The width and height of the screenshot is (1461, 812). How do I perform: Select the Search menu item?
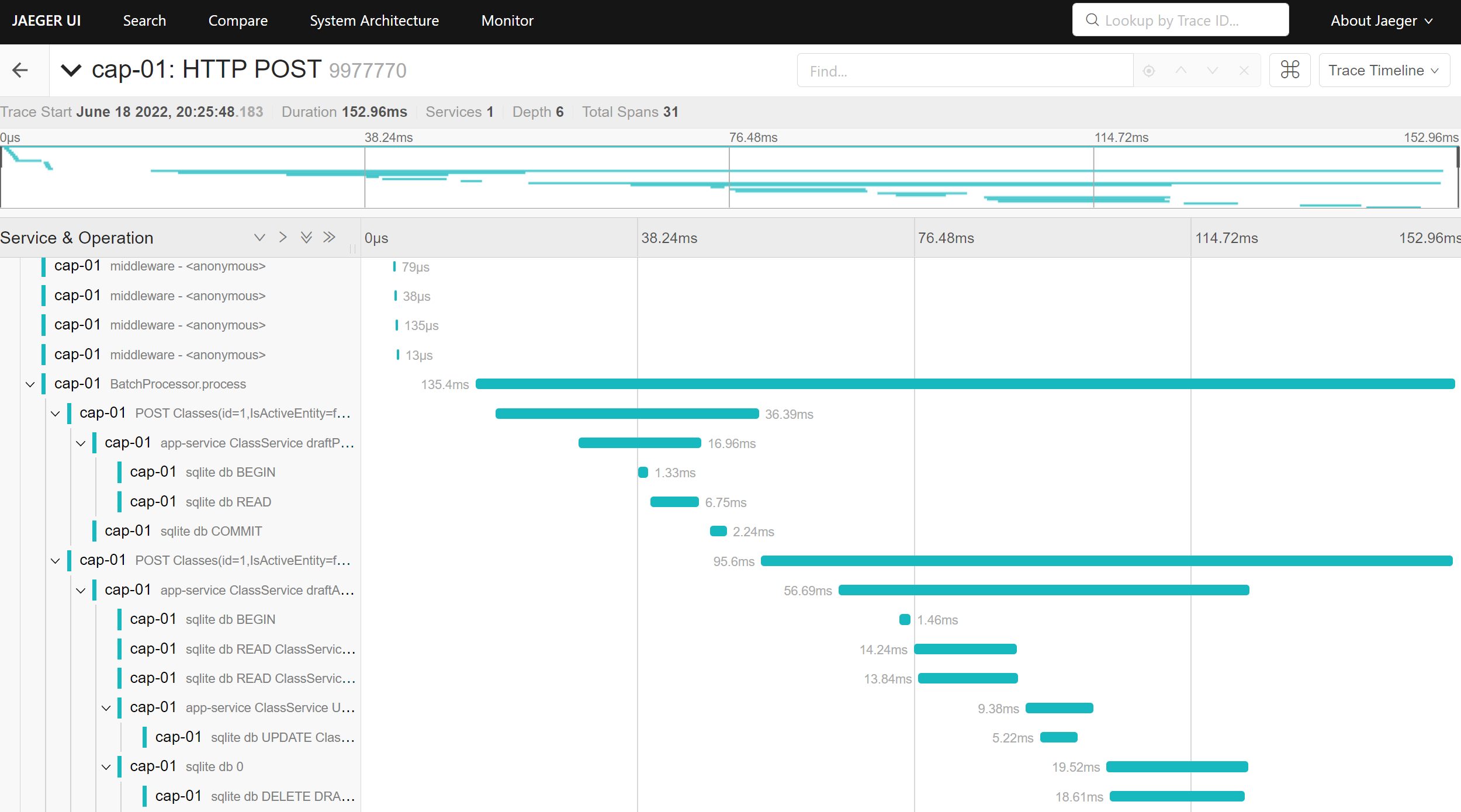(143, 21)
